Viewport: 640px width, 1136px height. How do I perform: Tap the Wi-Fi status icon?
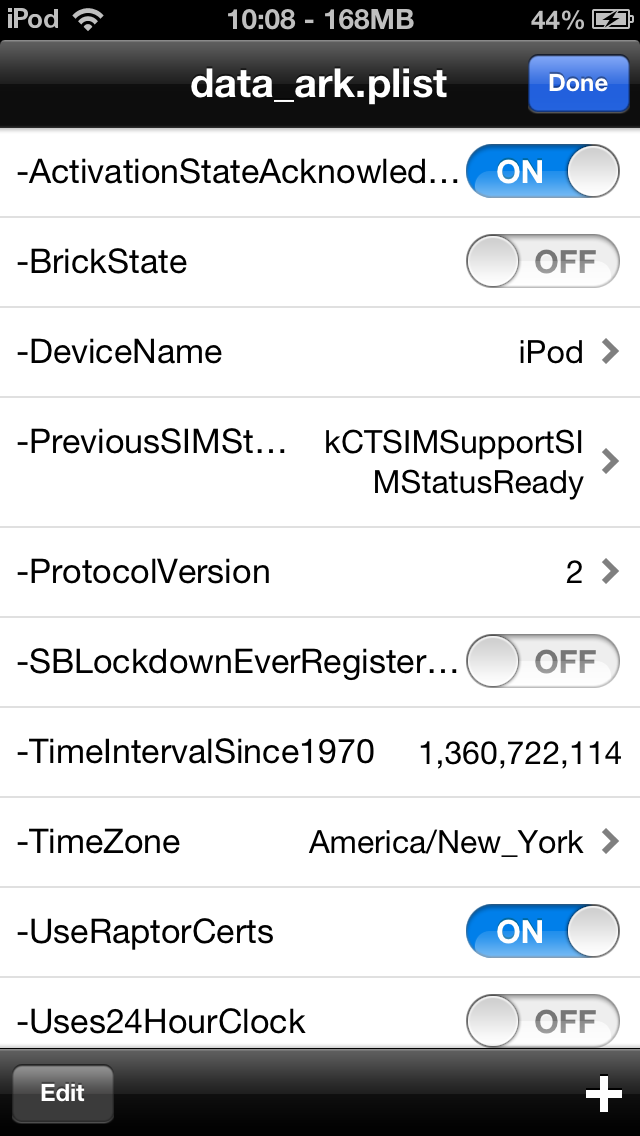click(88, 20)
